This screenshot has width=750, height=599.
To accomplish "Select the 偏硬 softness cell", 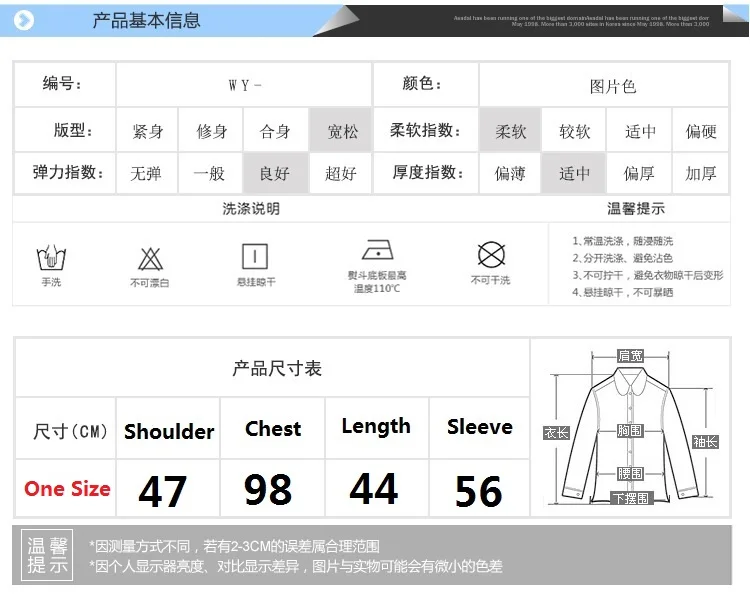I will (701, 131).
